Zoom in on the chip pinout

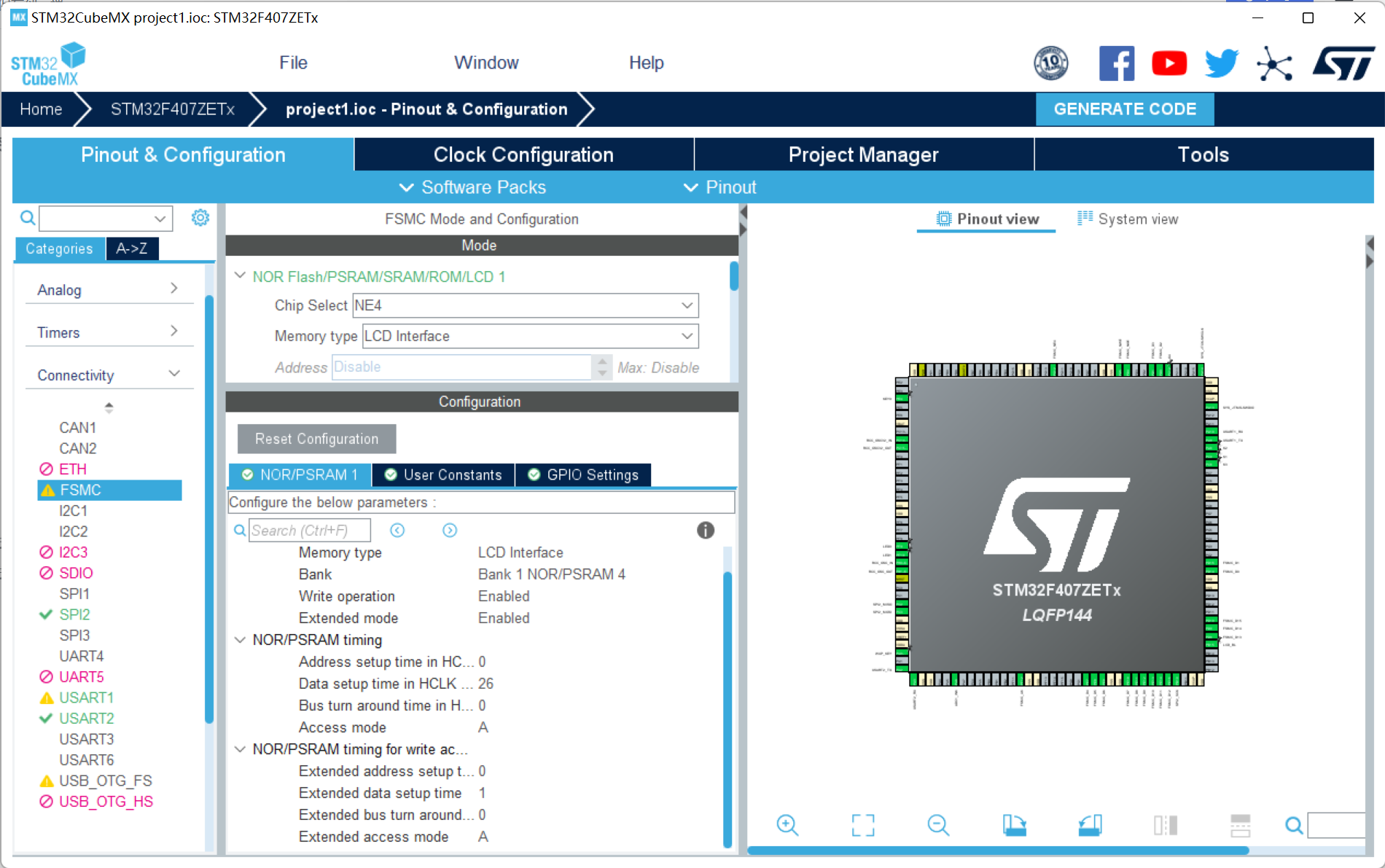[787, 825]
